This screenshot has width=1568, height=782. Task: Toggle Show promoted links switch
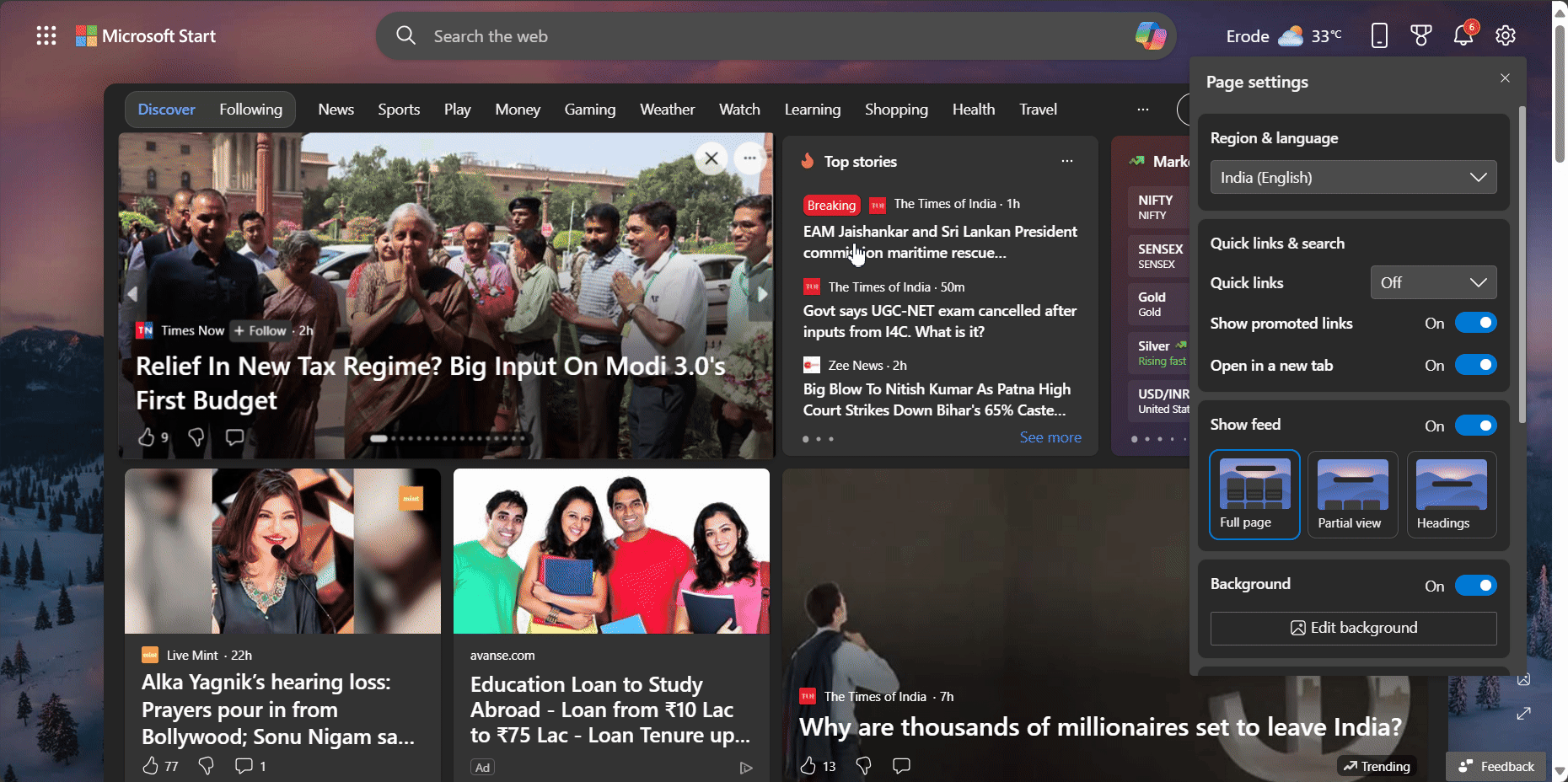[x=1475, y=323]
